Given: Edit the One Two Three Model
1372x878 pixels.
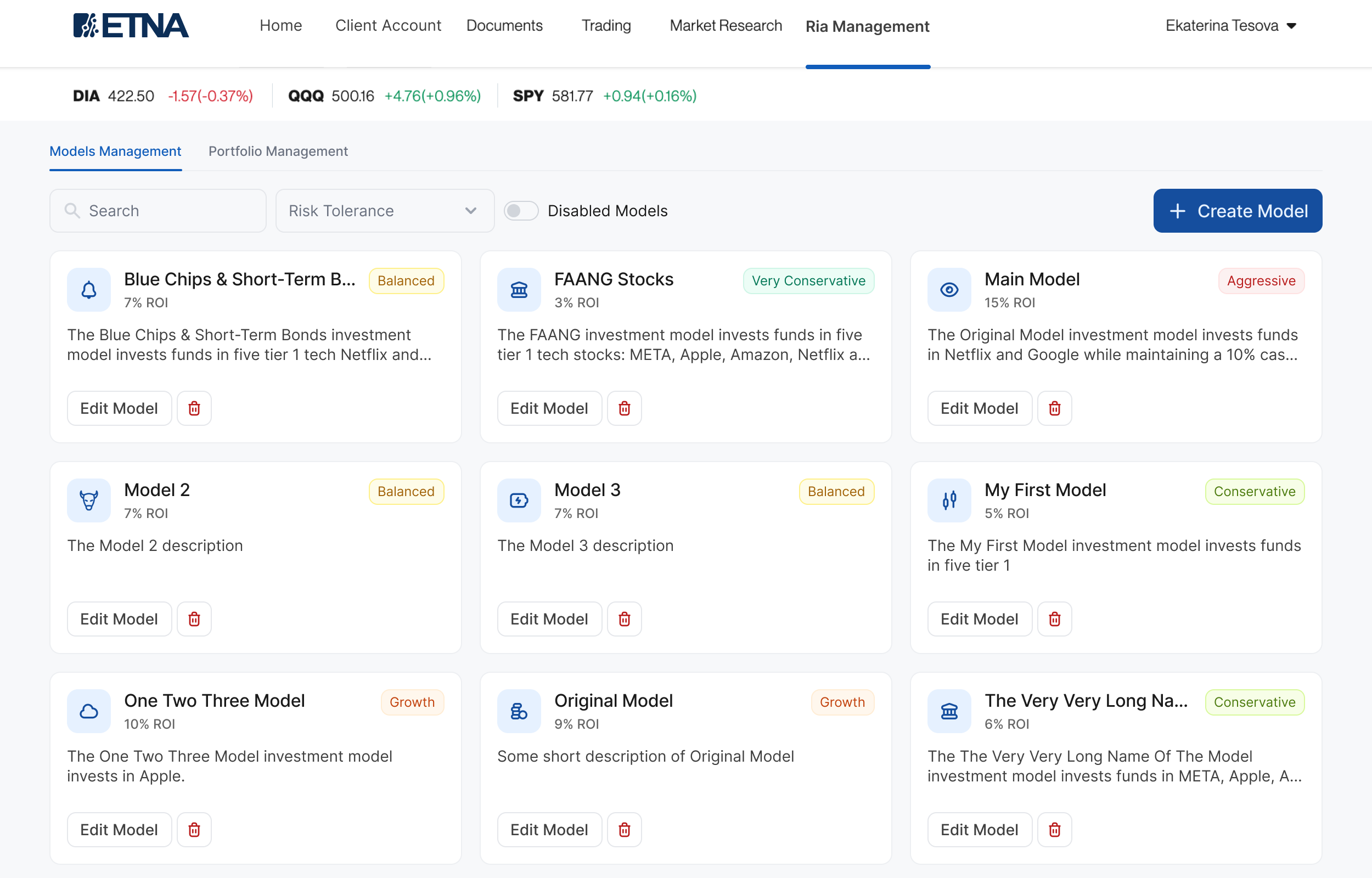Looking at the screenshot, I should (119, 830).
